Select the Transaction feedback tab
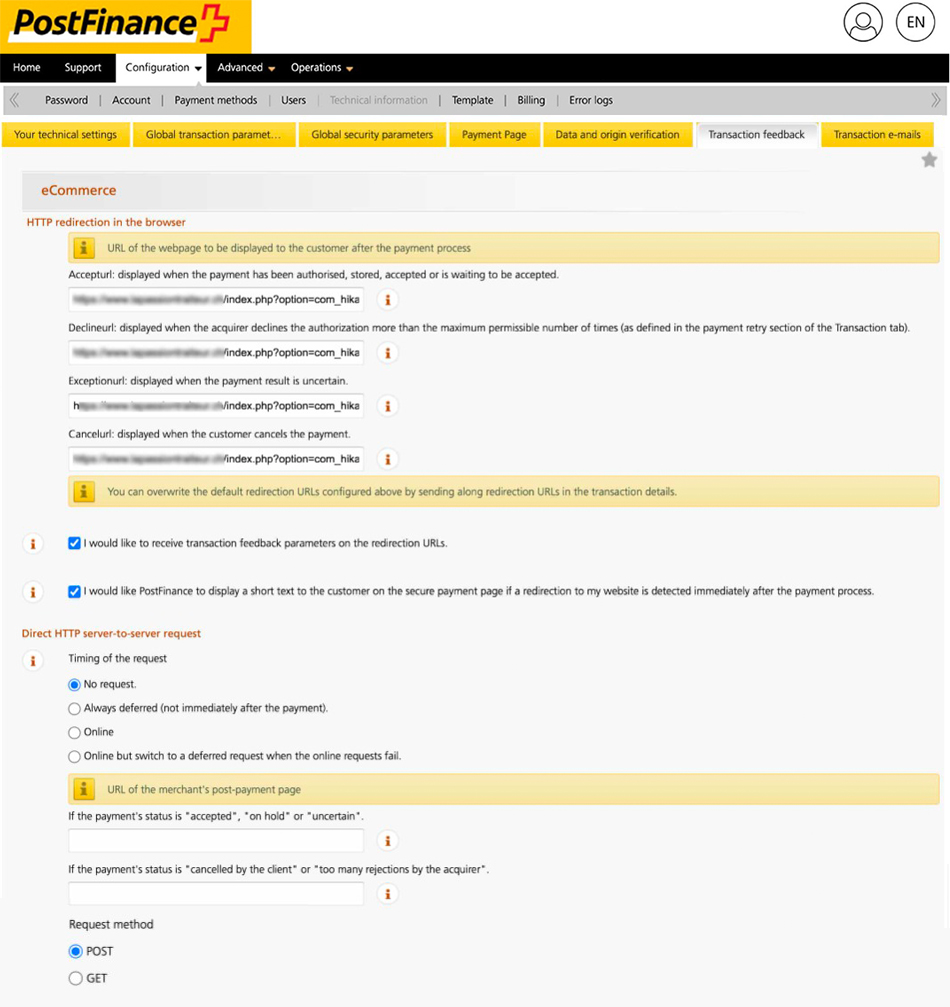Screen dimensions: 950x1007 [756, 135]
